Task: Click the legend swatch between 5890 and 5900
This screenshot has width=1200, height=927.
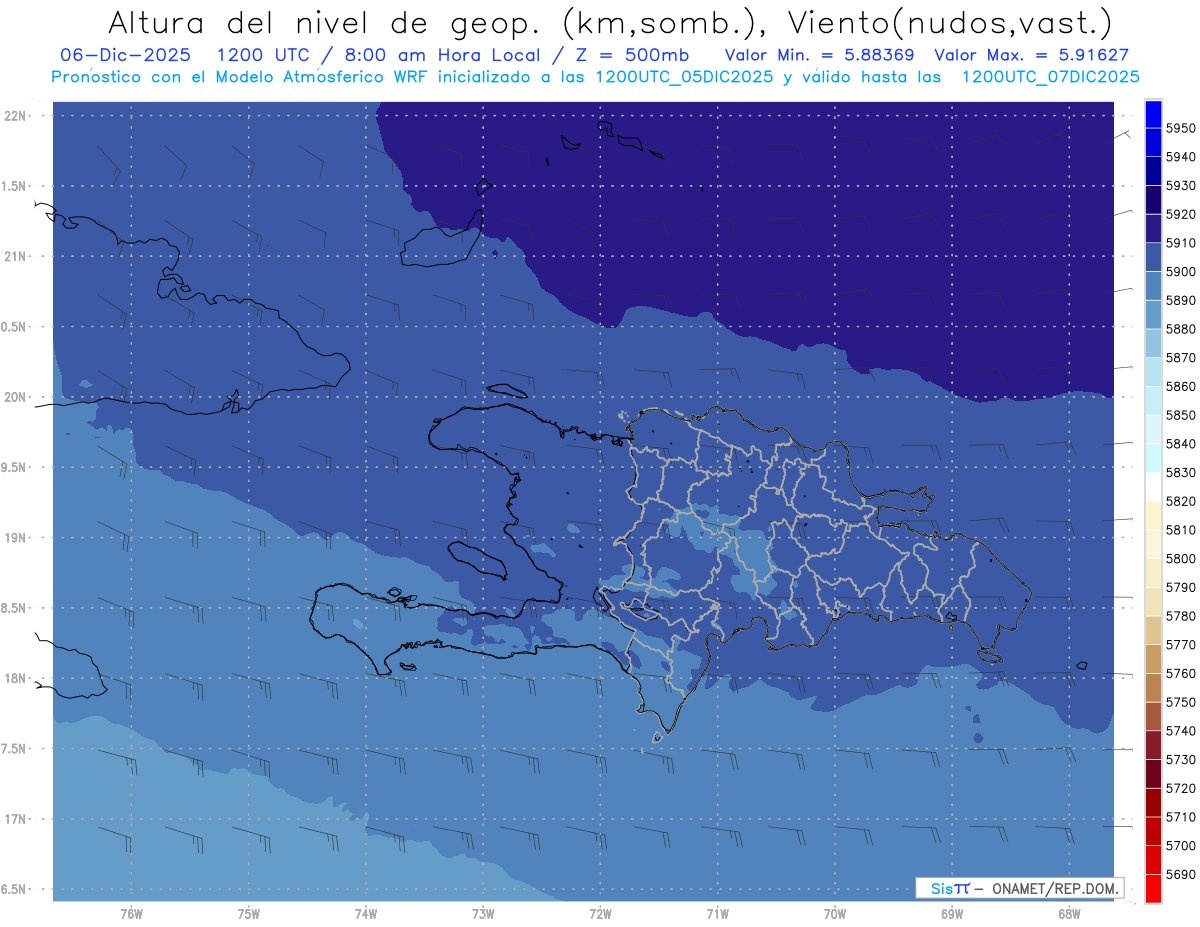Action: tap(1153, 286)
